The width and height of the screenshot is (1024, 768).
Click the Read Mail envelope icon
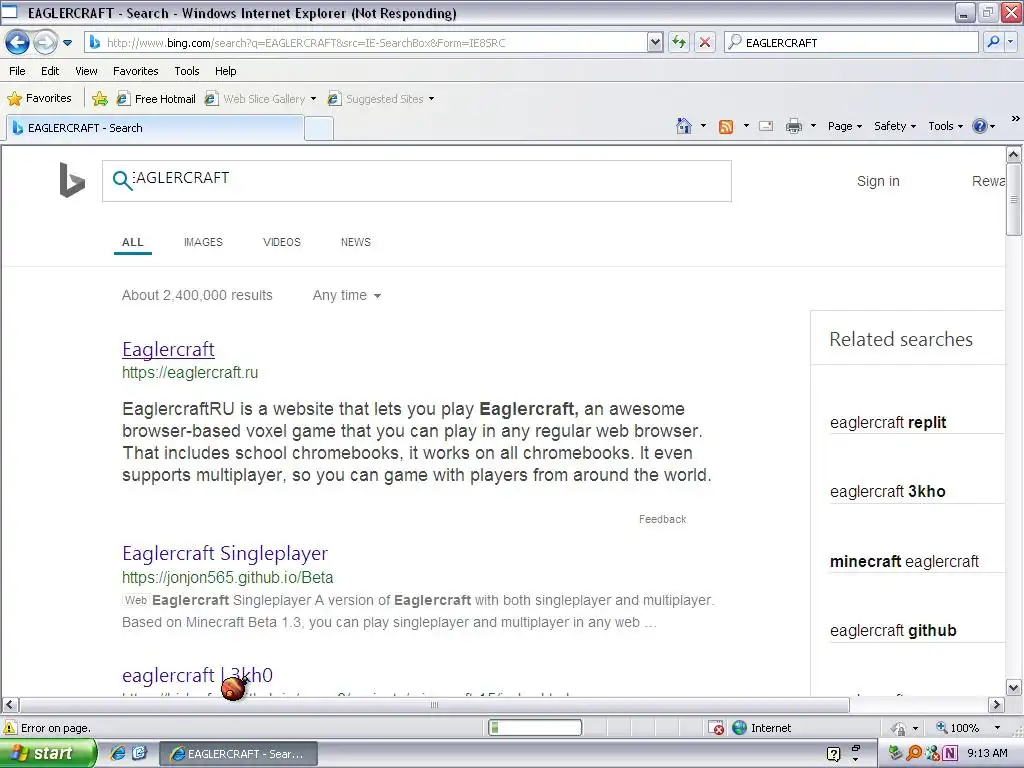tap(766, 126)
